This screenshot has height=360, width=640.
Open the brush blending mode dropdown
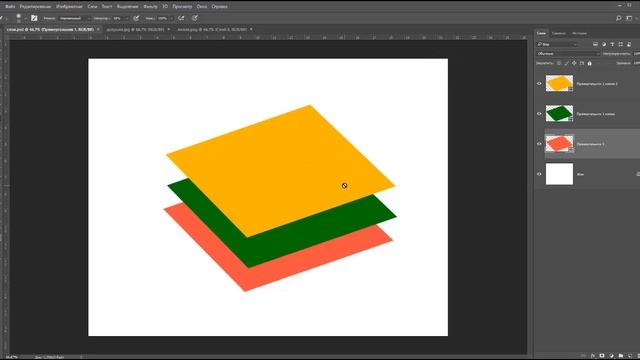74,18
